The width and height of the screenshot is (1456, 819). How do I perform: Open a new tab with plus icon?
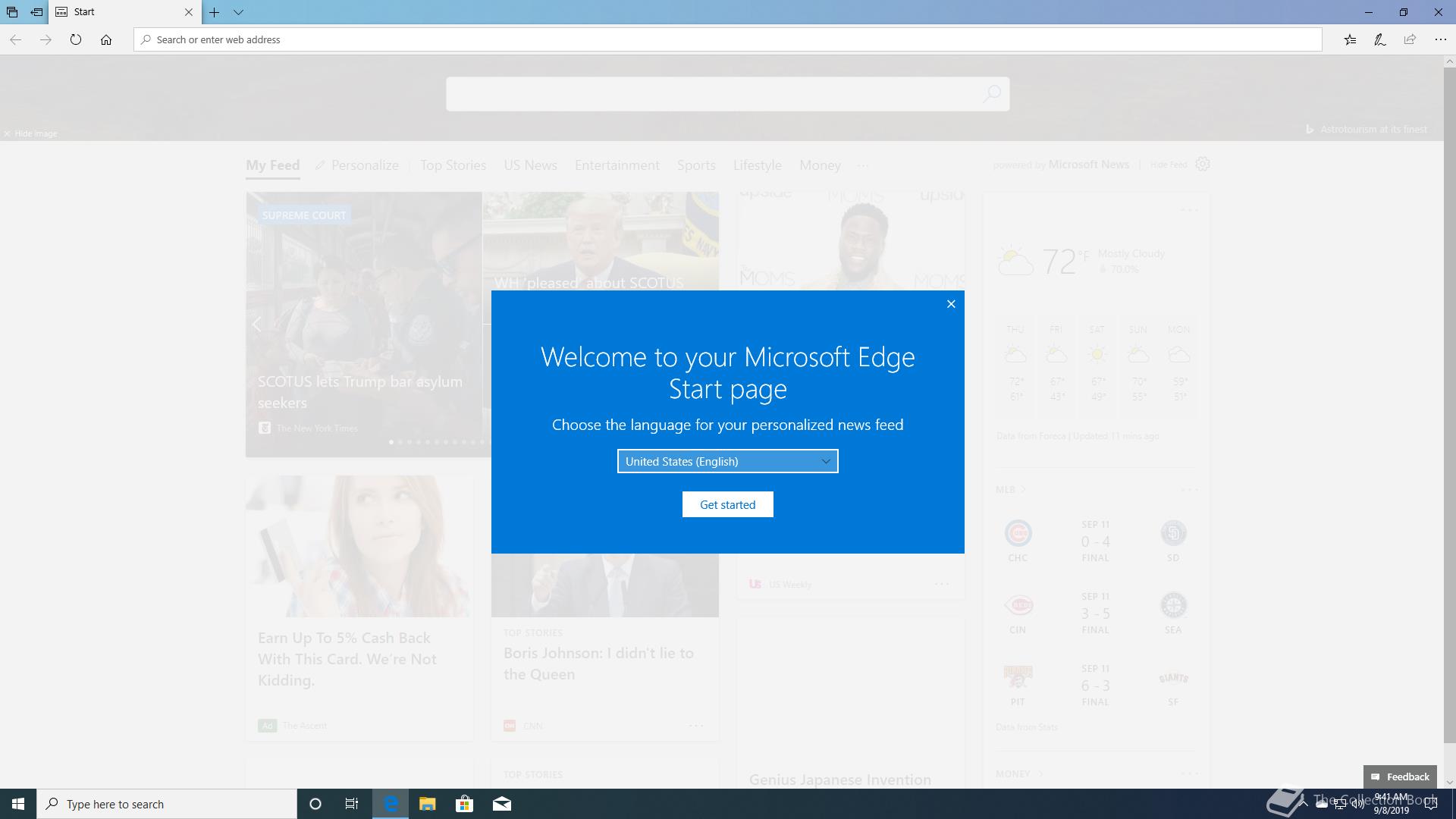click(x=215, y=12)
